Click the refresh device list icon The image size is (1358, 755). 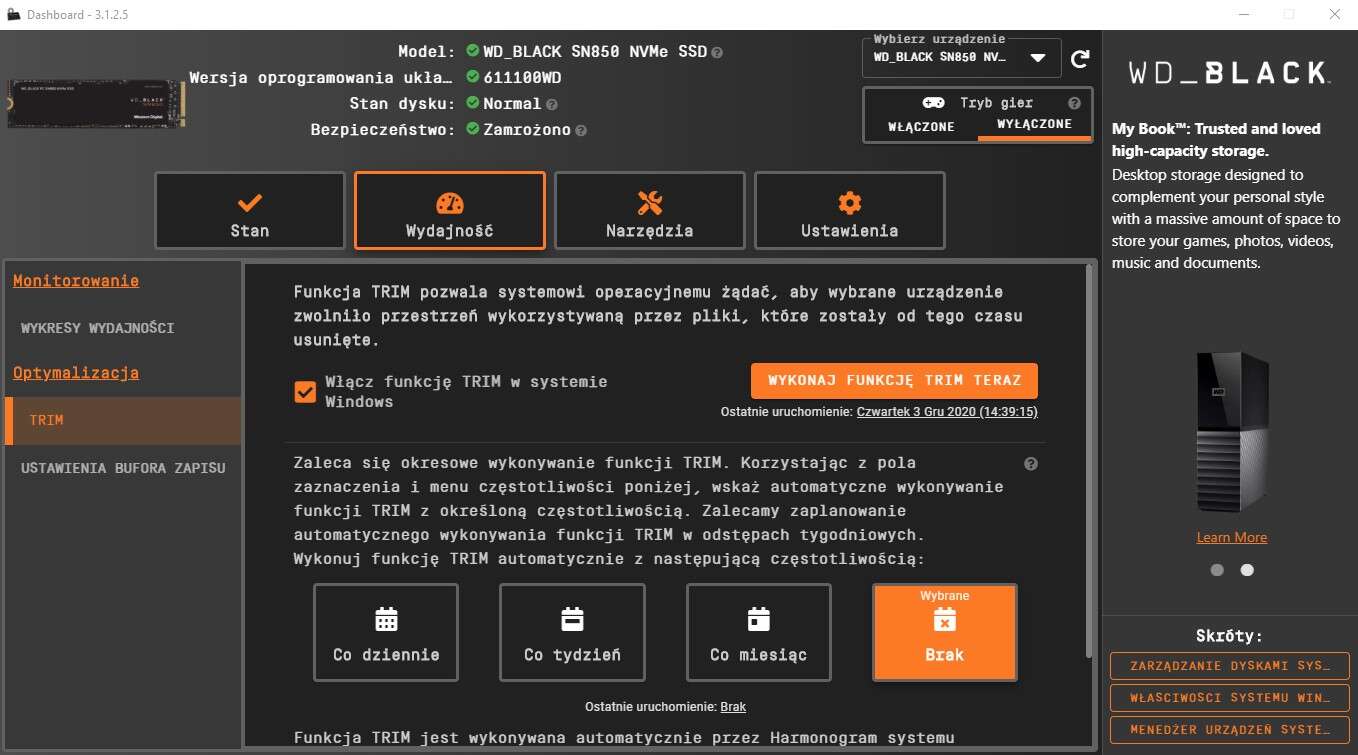[1080, 59]
